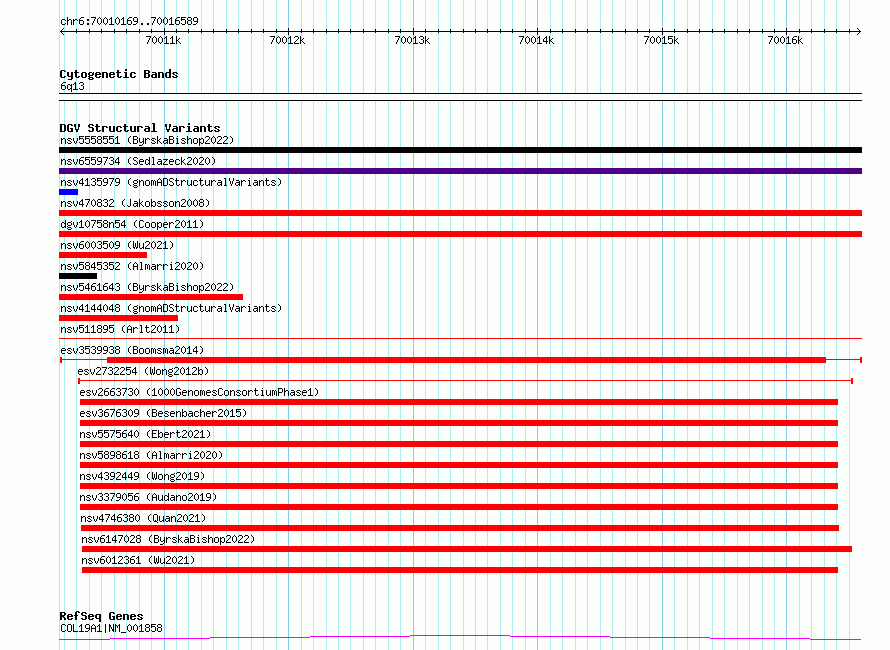The width and height of the screenshot is (890, 650).
Task: Select the nsv5898618 (Almarri2020) label
Action: pyautogui.click(x=151, y=455)
